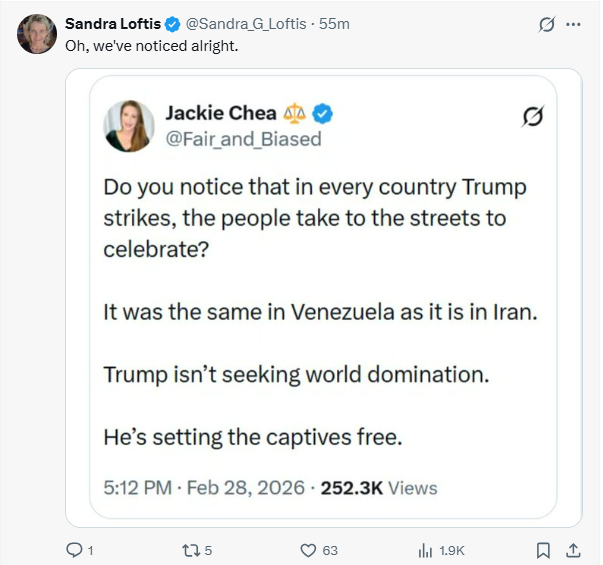Click Grok icon in quoted Jackie Chea post

[533, 119]
